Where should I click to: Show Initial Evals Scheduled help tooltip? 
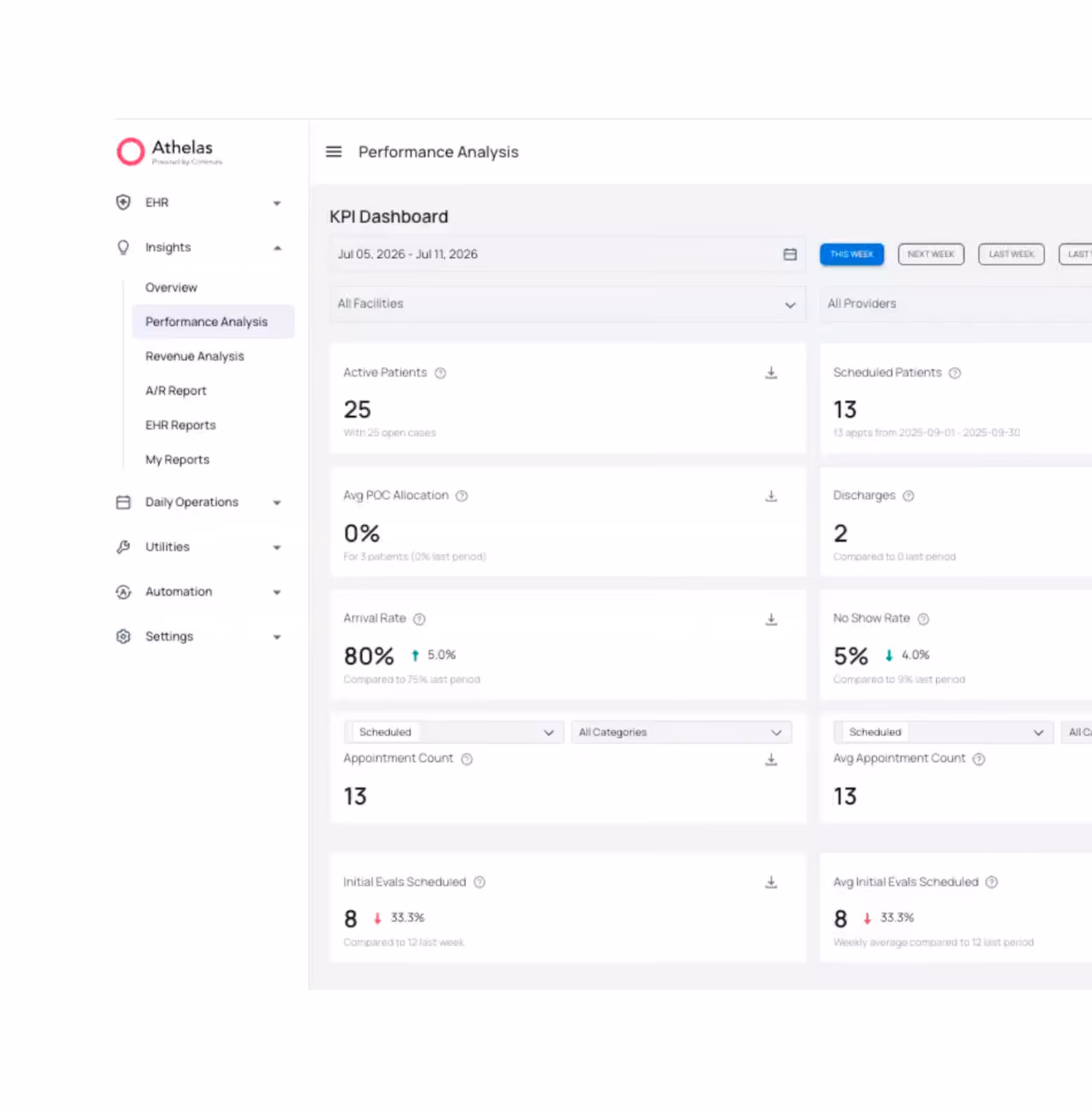(480, 883)
